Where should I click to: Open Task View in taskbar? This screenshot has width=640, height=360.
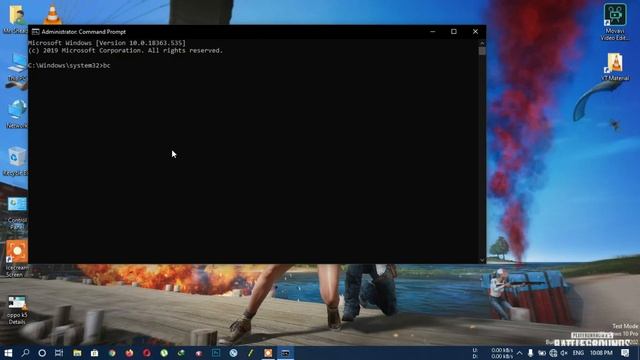[x=59, y=353]
